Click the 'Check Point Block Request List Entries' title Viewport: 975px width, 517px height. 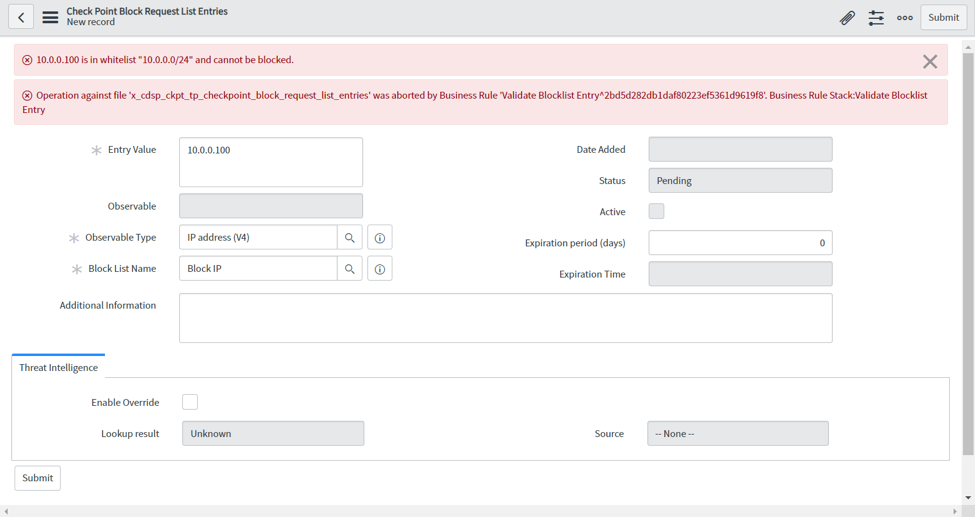coord(147,11)
